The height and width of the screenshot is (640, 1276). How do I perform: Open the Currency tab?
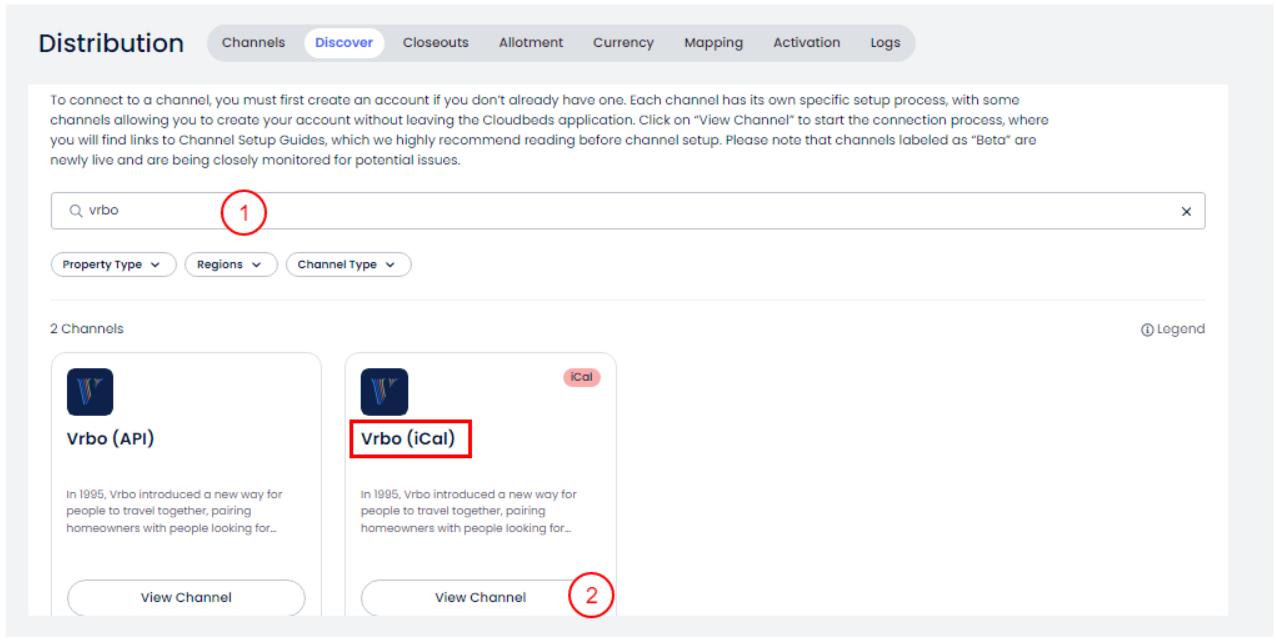coord(623,43)
